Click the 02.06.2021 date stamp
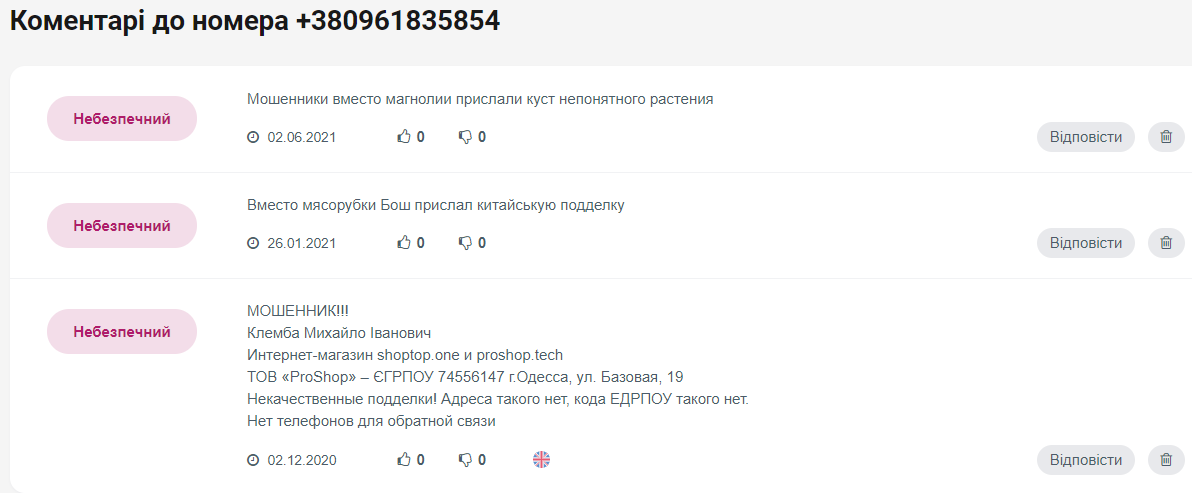 point(301,137)
